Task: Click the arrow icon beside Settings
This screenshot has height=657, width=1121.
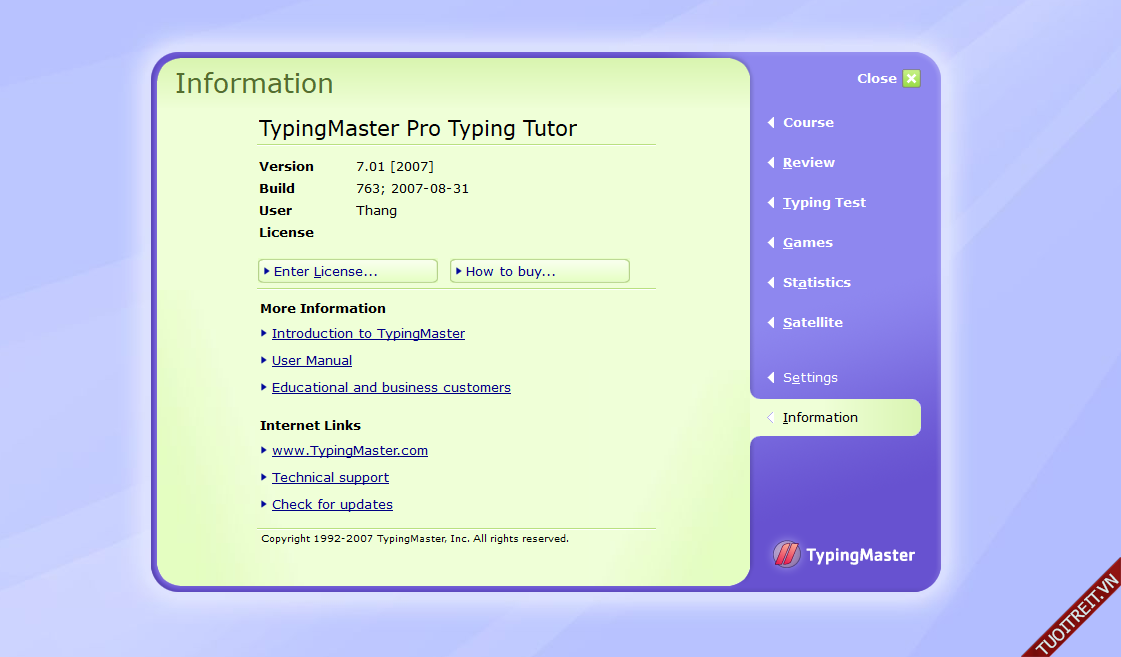Action: (771, 378)
